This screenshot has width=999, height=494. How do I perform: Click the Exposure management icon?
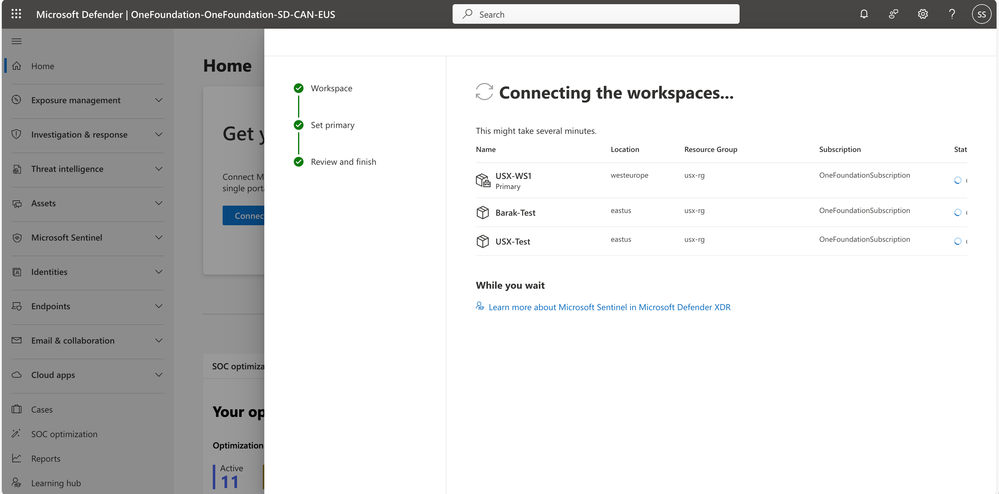point(17,100)
